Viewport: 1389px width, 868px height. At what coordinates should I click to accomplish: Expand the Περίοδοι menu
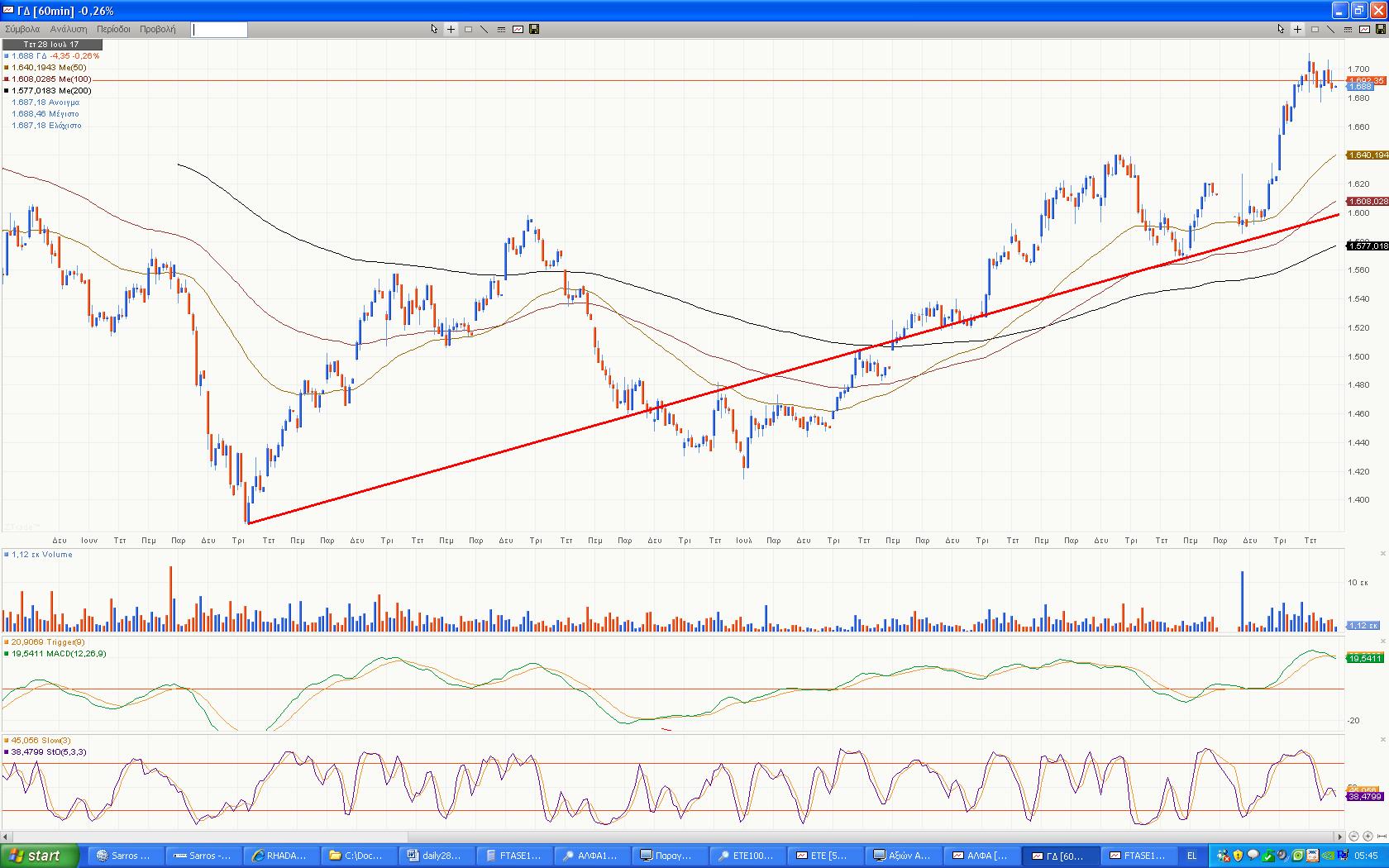coord(113,29)
